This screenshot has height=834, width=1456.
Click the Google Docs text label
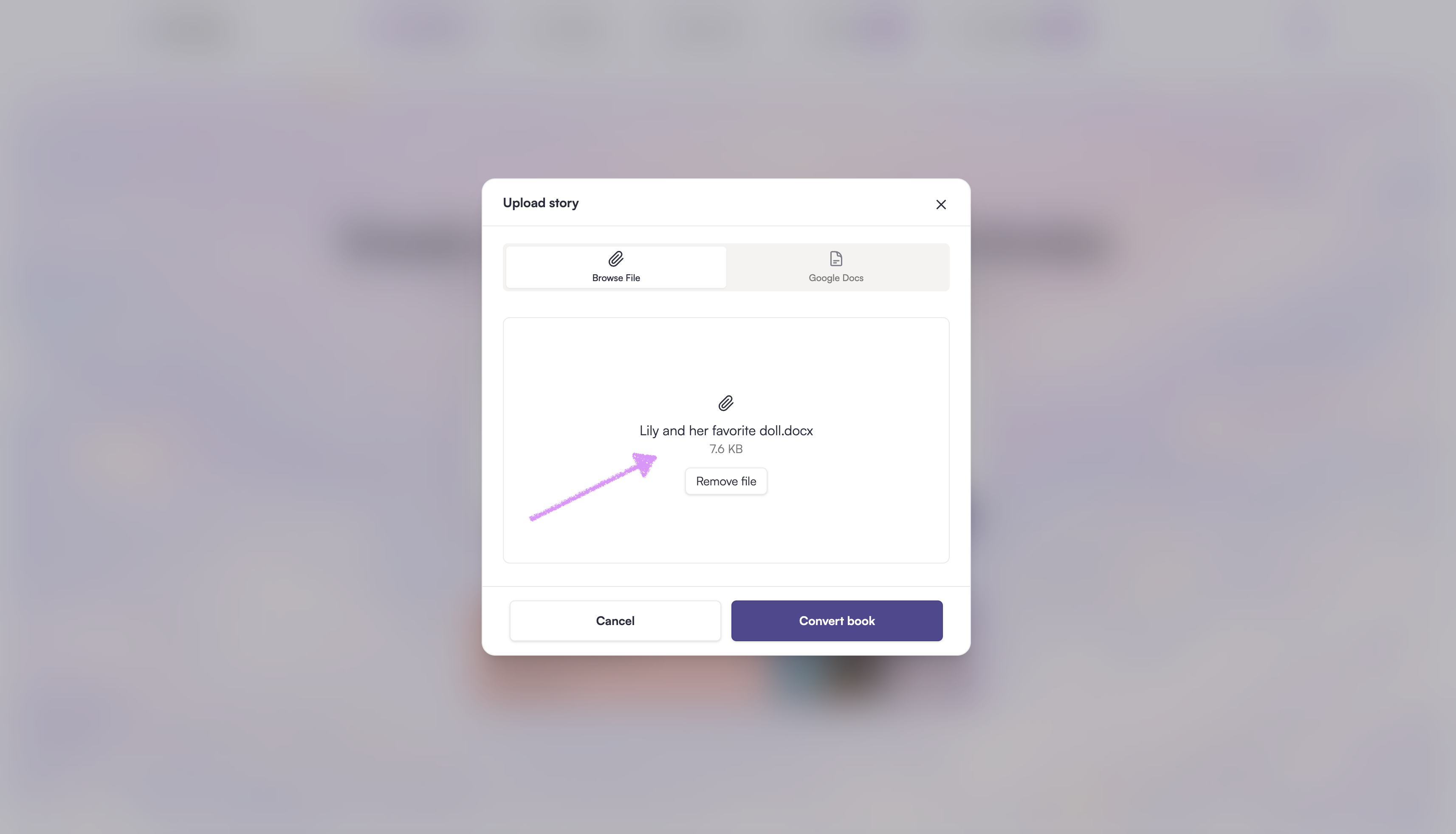click(836, 278)
